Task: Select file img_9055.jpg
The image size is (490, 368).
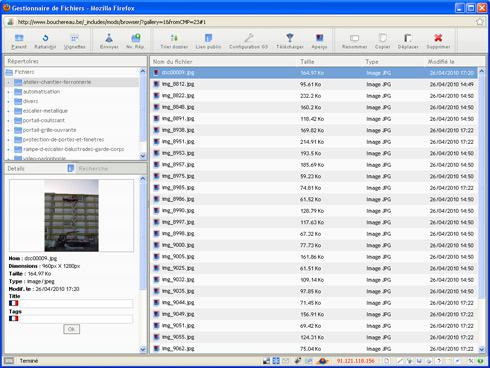Action: click(313, 337)
